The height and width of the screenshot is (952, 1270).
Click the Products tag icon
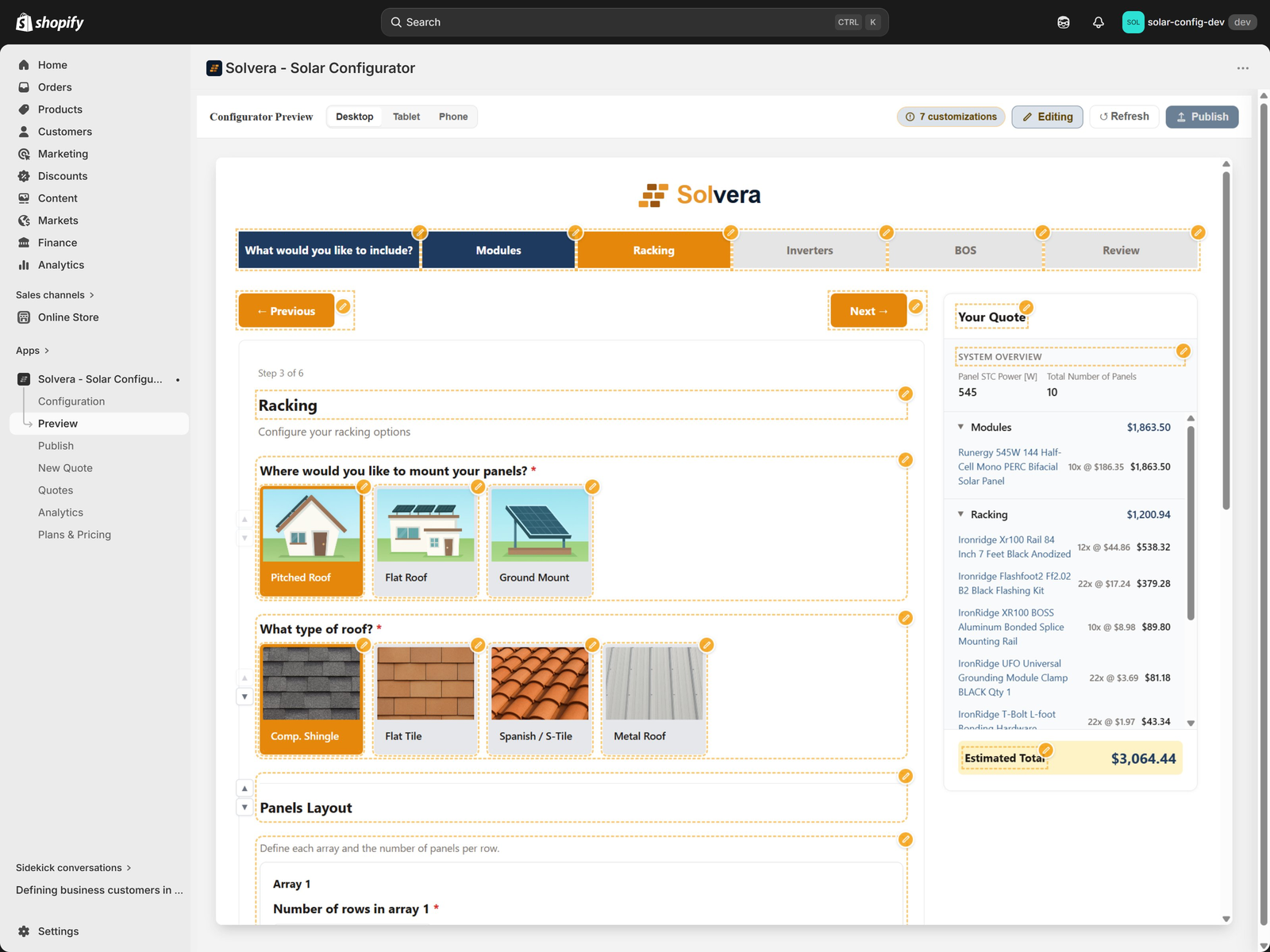click(24, 109)
